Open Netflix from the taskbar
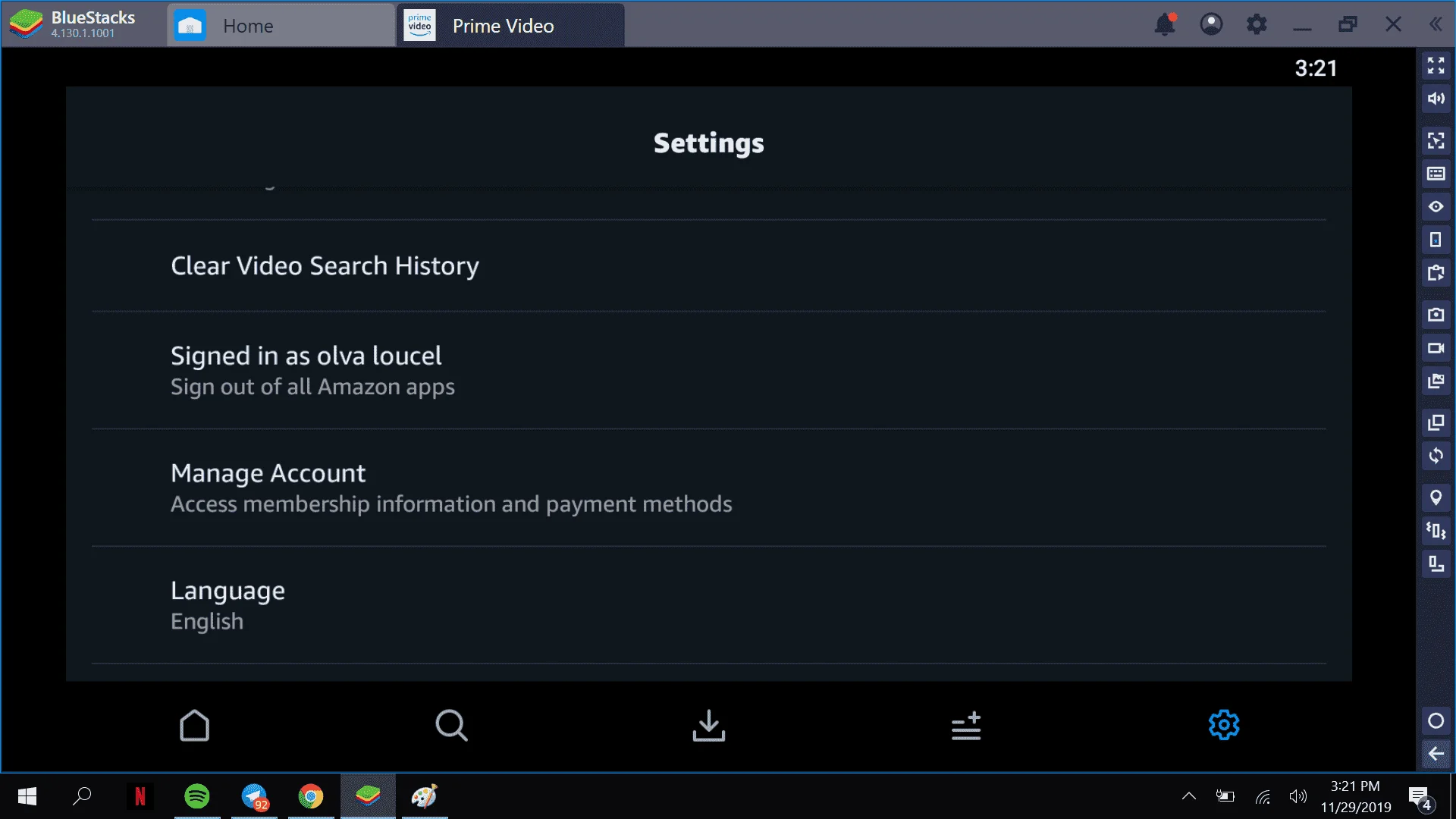The width and height of the screenshot is (1456, 819). point(140,796)
